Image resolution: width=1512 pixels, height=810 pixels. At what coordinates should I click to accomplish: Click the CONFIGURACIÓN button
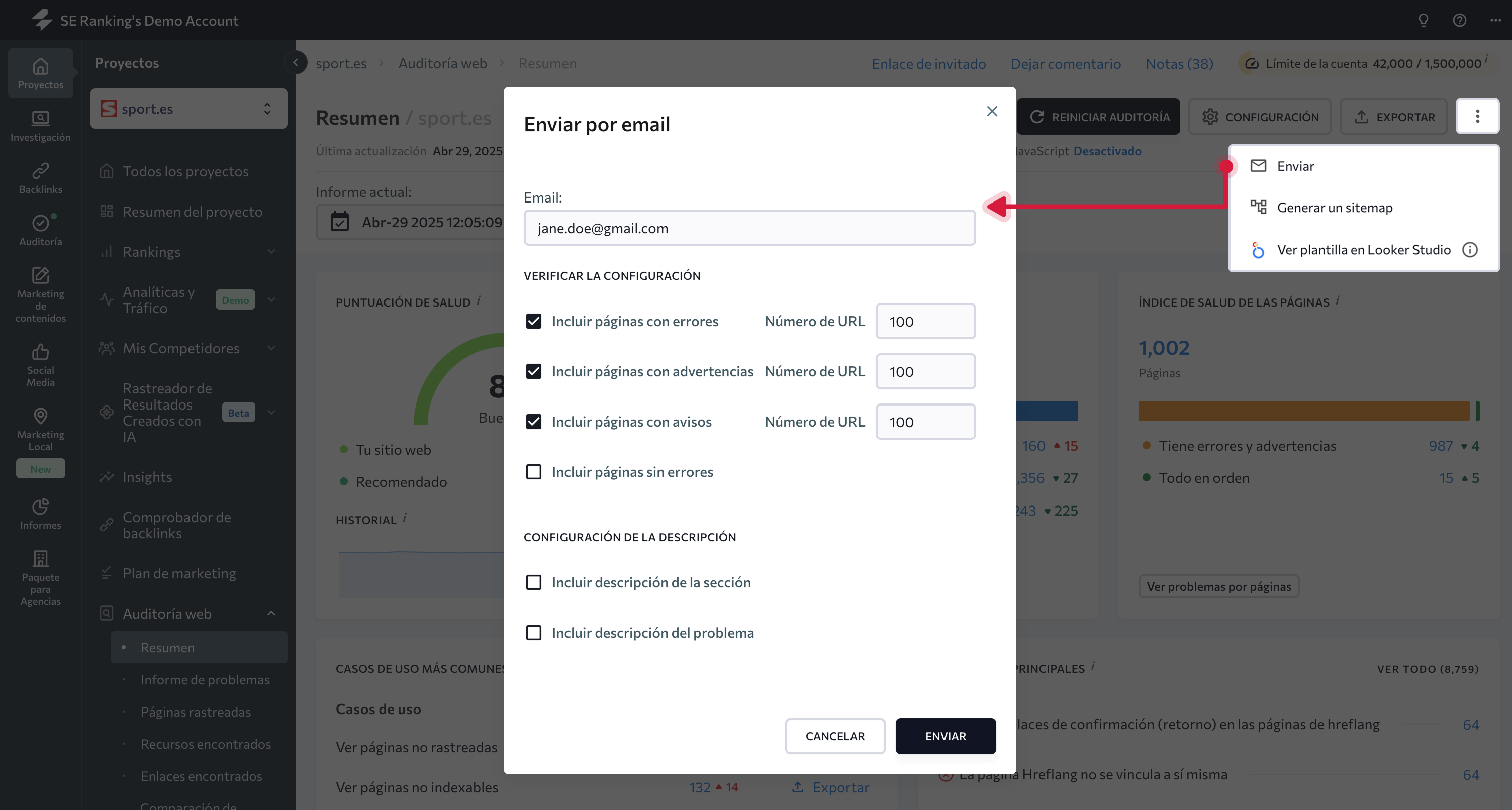[1260, 116]
